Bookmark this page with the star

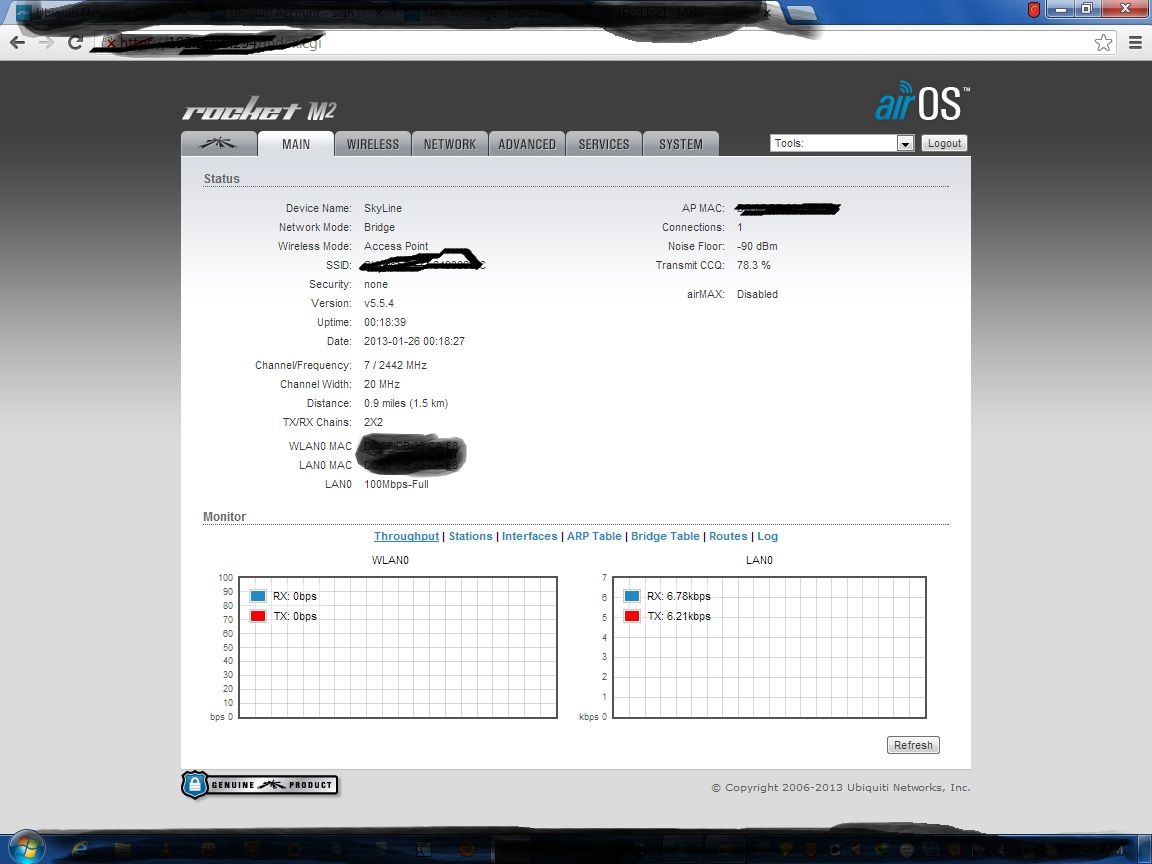1103,43
